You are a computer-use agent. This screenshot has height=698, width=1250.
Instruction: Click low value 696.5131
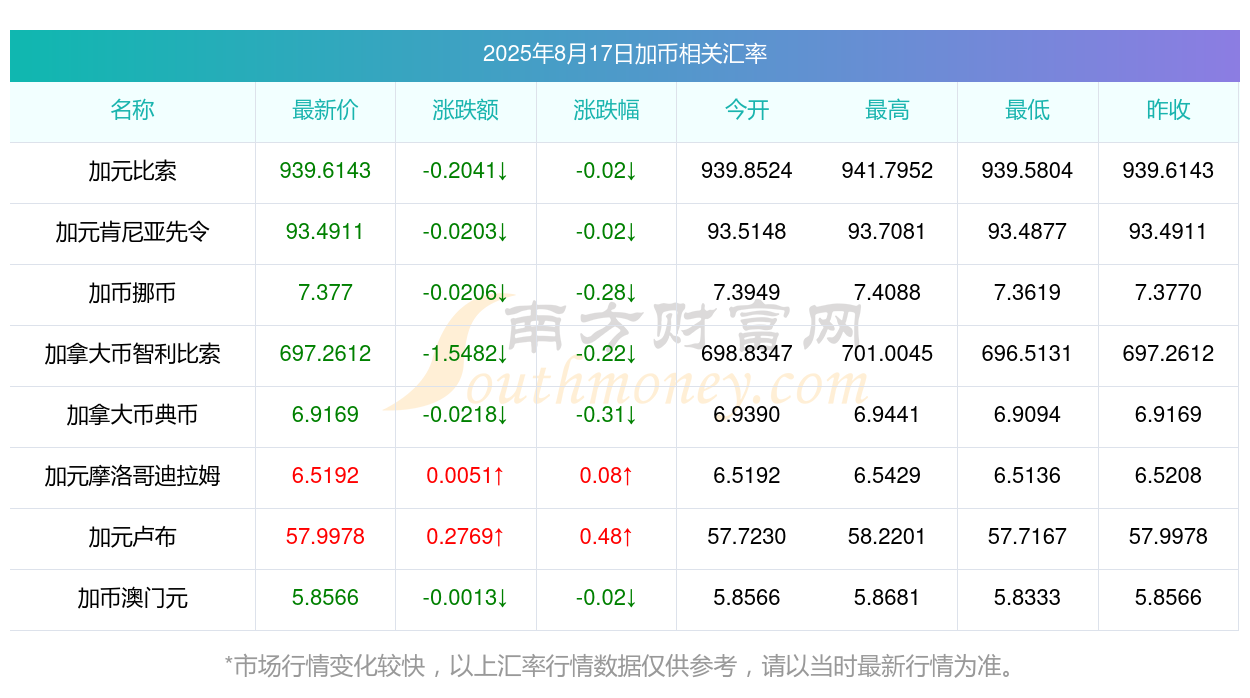(x=1028, y=354)
